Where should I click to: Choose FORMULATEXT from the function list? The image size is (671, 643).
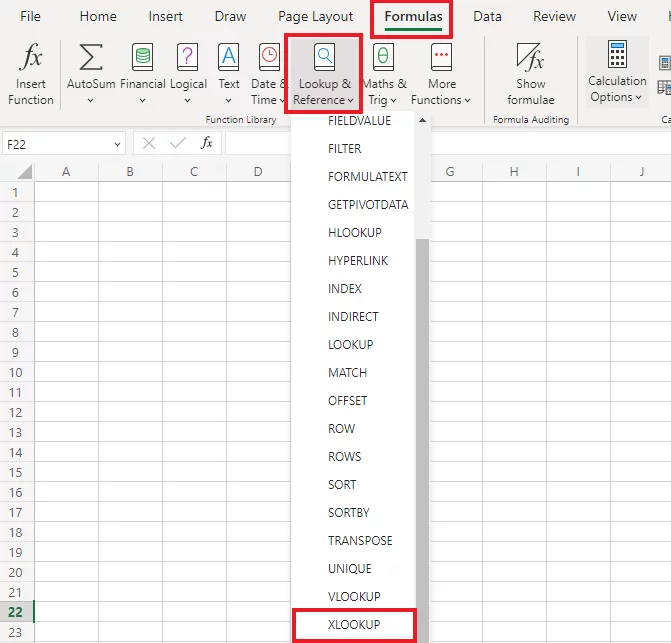point(354,177)
